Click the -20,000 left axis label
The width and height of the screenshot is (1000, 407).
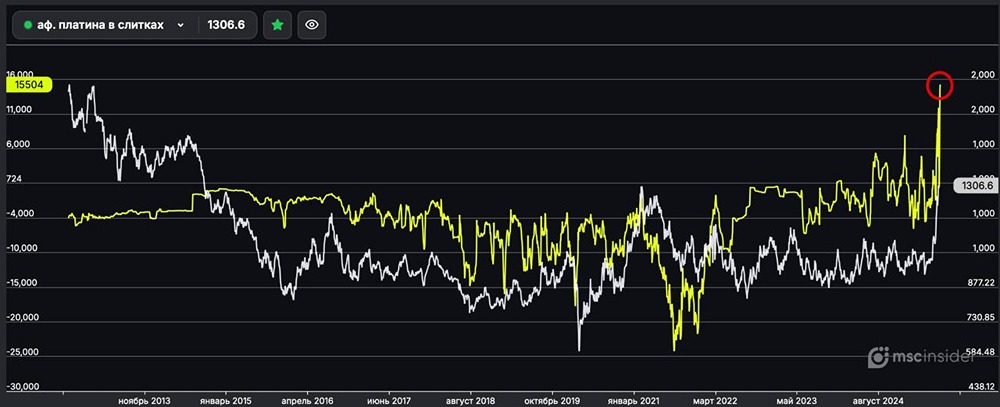coord(21,318)
